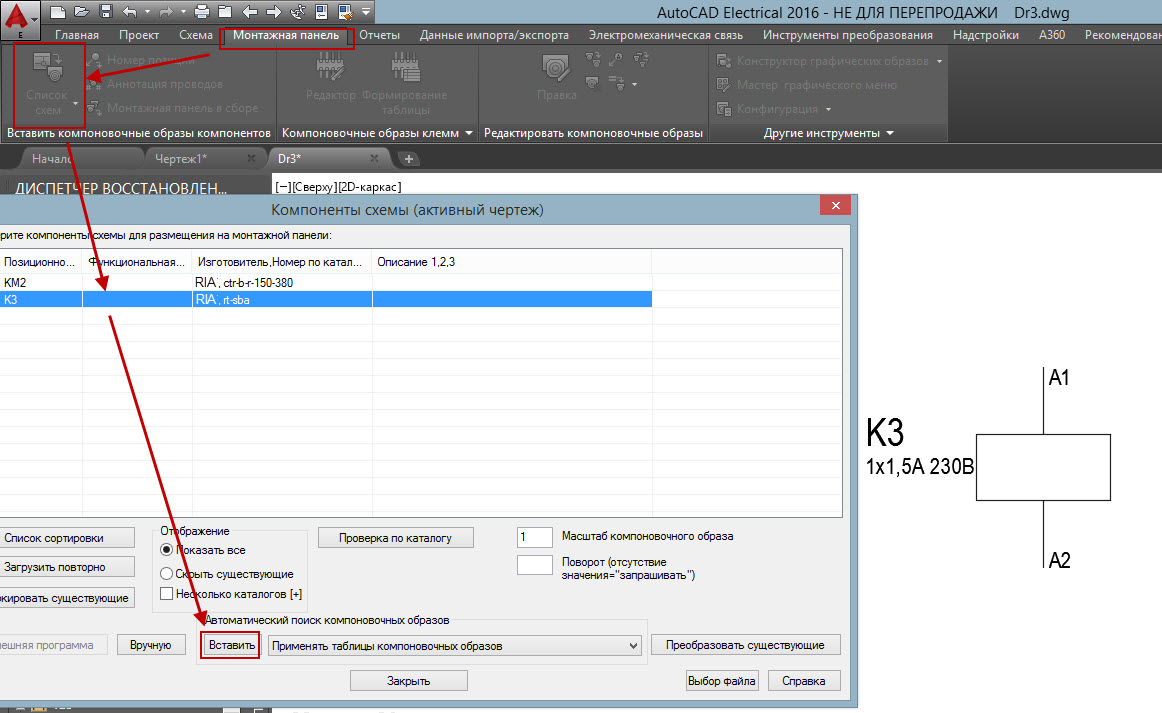Click the Конфигурация ribbon tool
This screenshot has width=1162, height=713.
pyautogui.click(x=768, y=109)
